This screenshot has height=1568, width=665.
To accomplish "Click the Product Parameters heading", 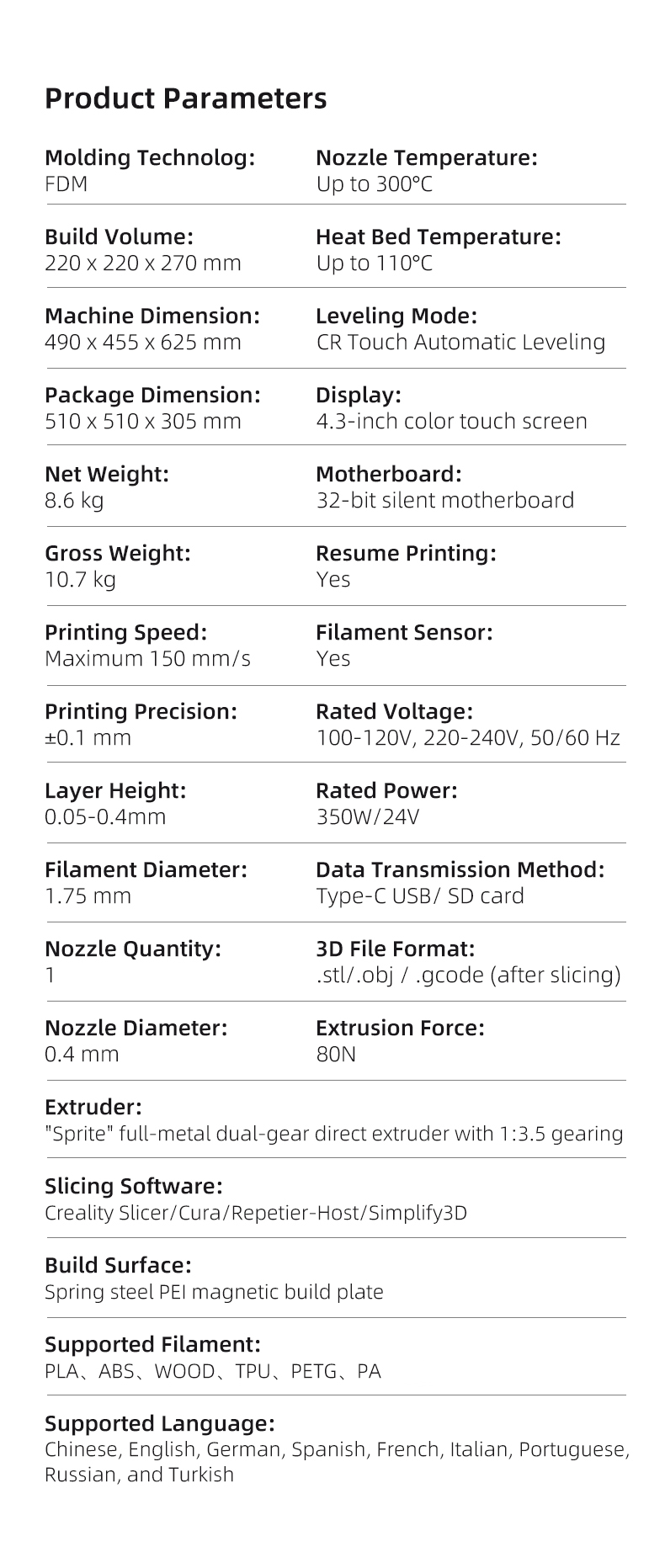I will (x=185, y=98).
